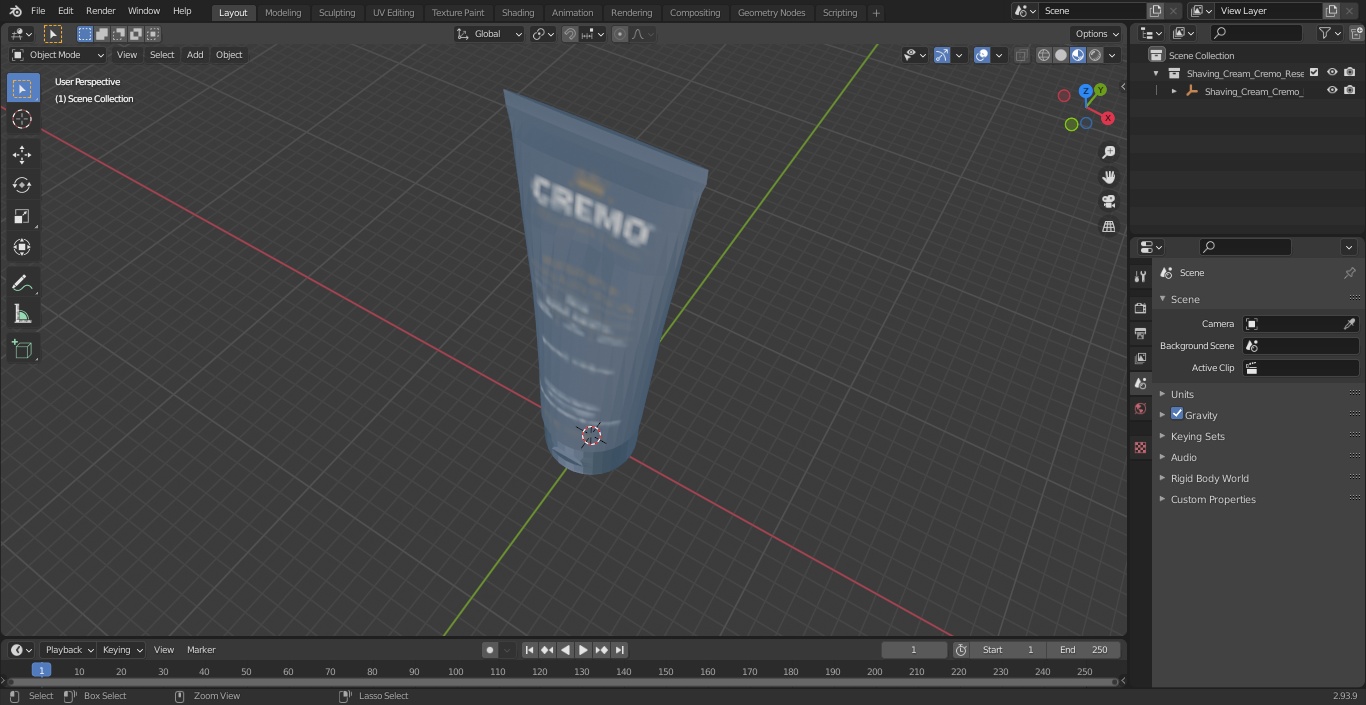Open the Output properties tab
Viewport: 1366px width, 705px height.
[1140, 333]
